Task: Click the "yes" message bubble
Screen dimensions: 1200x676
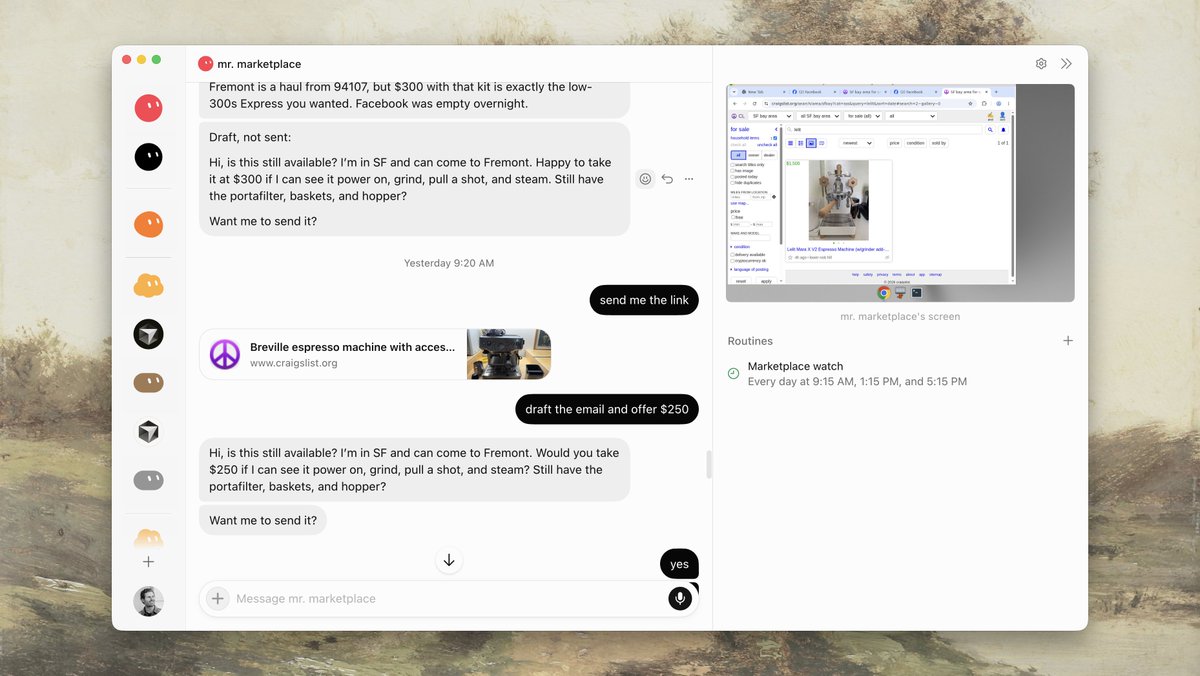Action: point(680,564)
